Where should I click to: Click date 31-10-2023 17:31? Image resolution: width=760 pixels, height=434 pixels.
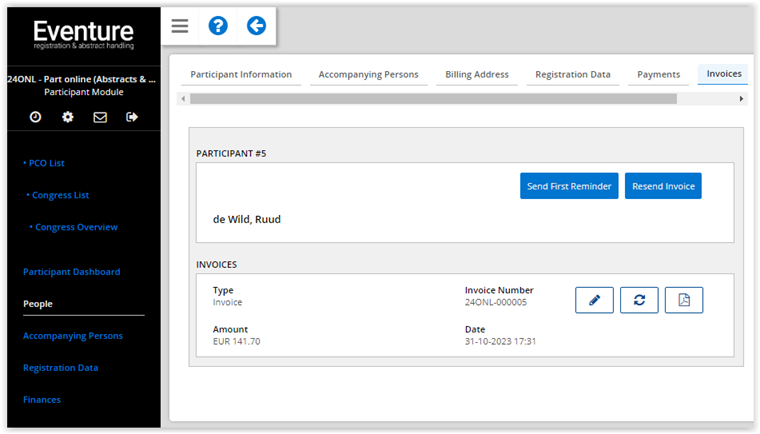coord(500,342)
